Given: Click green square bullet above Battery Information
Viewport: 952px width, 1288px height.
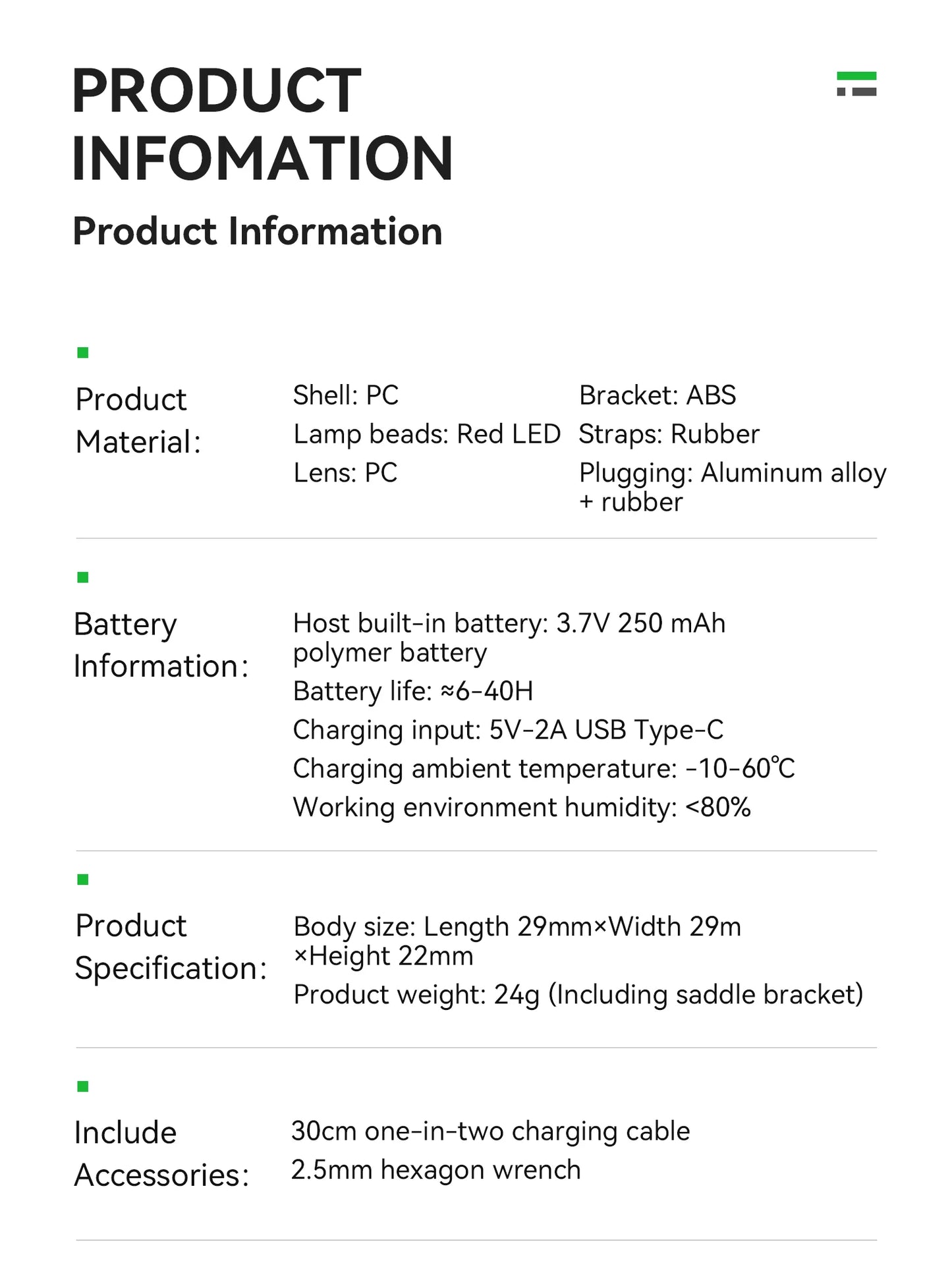Looking at the screenshot, I should click(x=83, y=577).
